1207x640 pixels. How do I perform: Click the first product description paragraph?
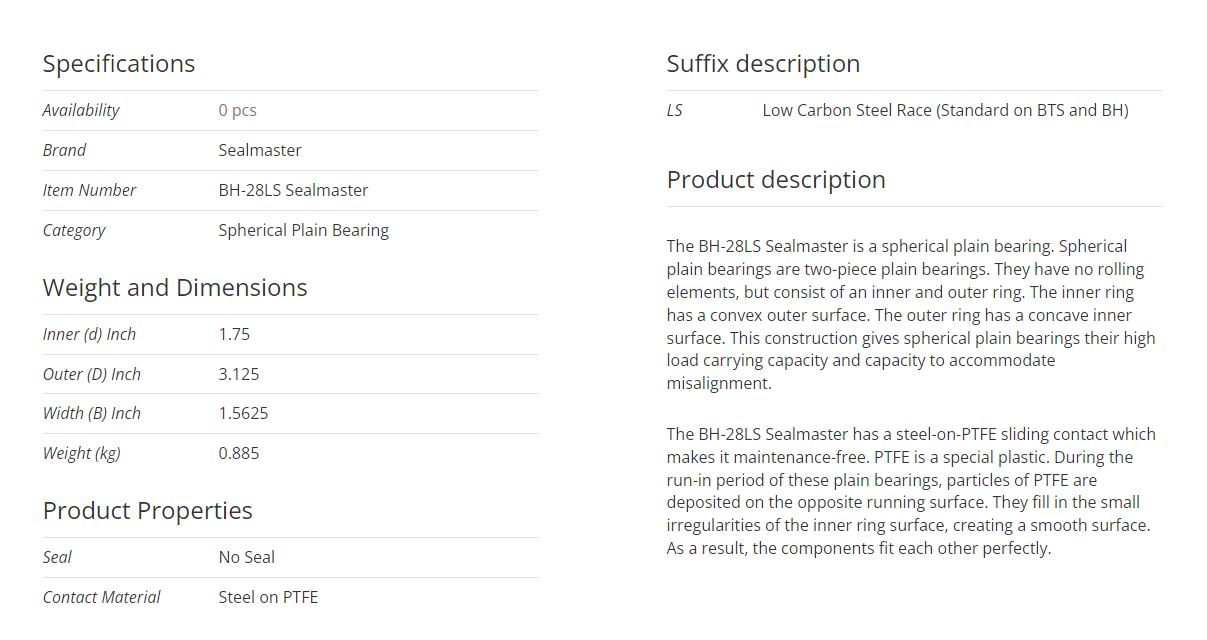911,315
